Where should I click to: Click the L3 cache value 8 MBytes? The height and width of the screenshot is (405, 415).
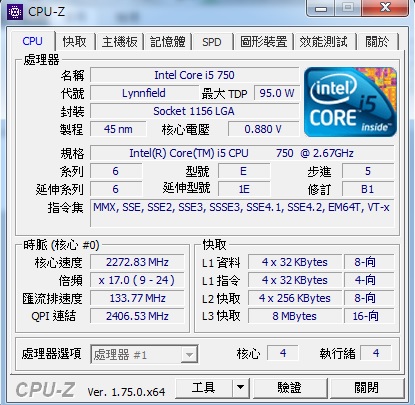pyautogui.click(x=295, y=316)
